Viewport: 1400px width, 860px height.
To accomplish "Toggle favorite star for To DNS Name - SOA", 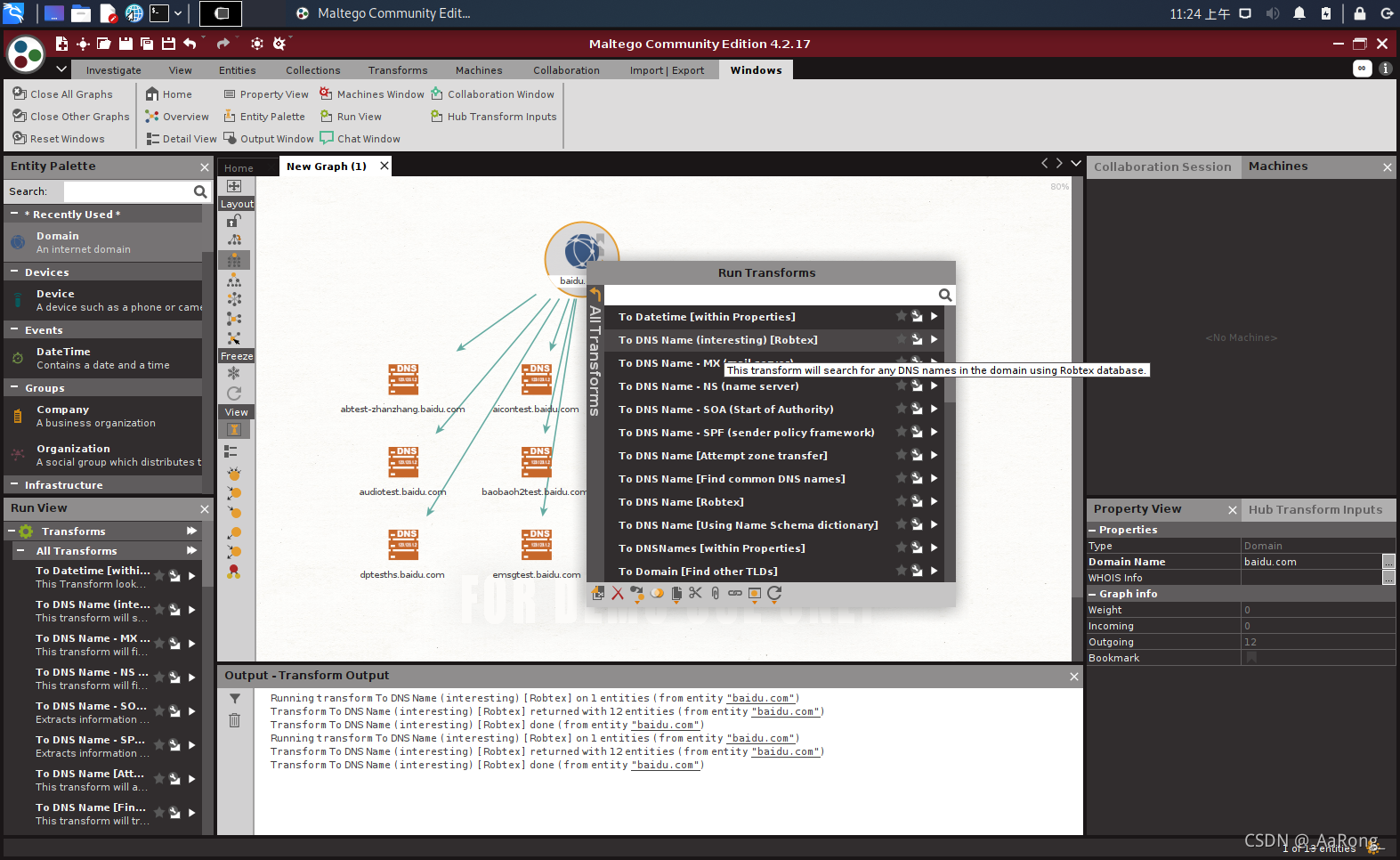I will (901, 409).
